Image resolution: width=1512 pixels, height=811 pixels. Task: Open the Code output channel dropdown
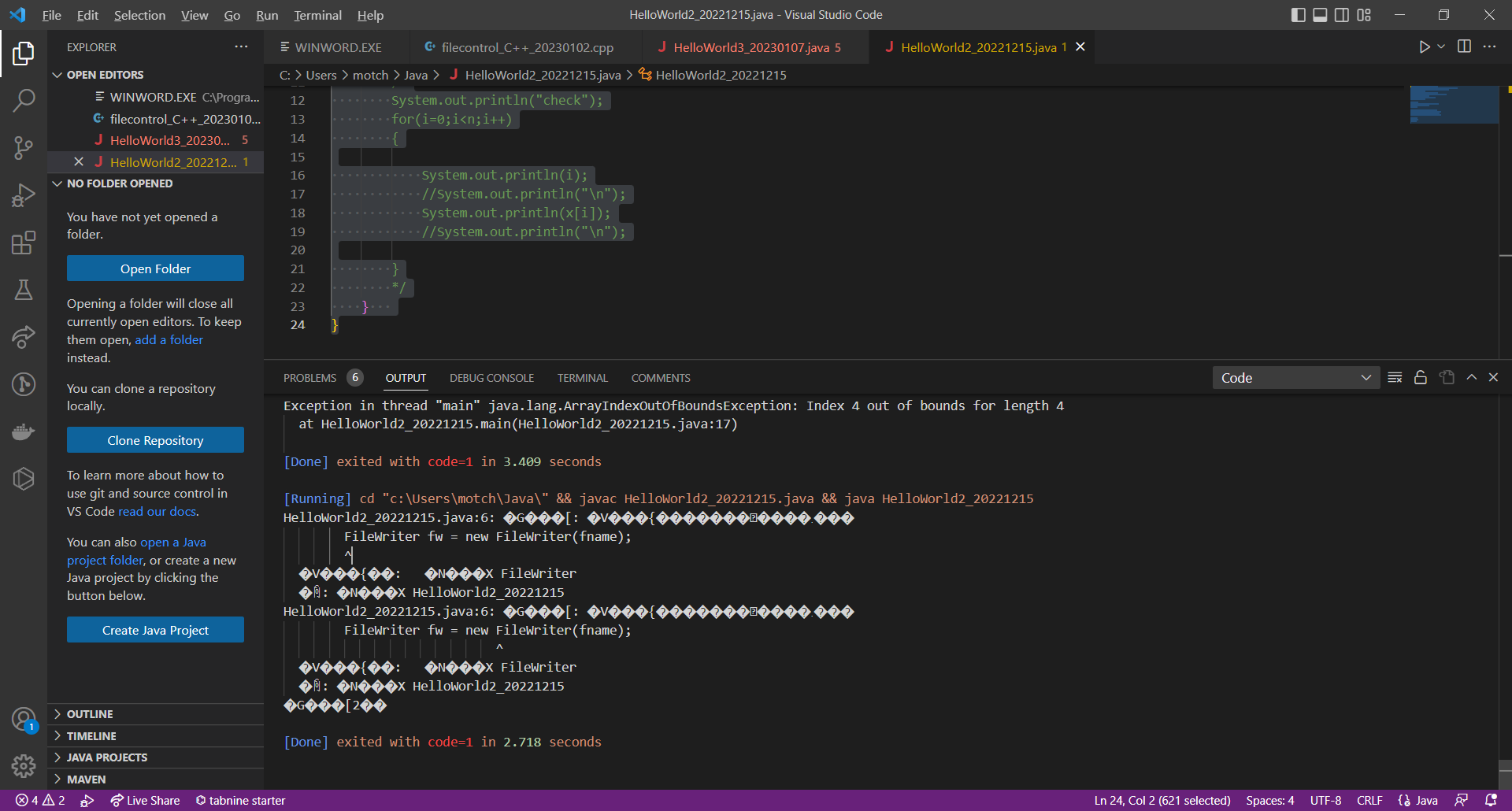(1295, 377)
